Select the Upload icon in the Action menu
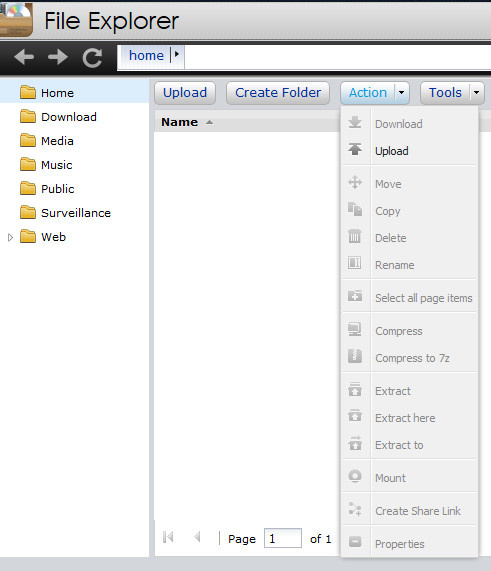Image resolution: width=491 pixels, height=571 pixels. click(x=355, y=149)
